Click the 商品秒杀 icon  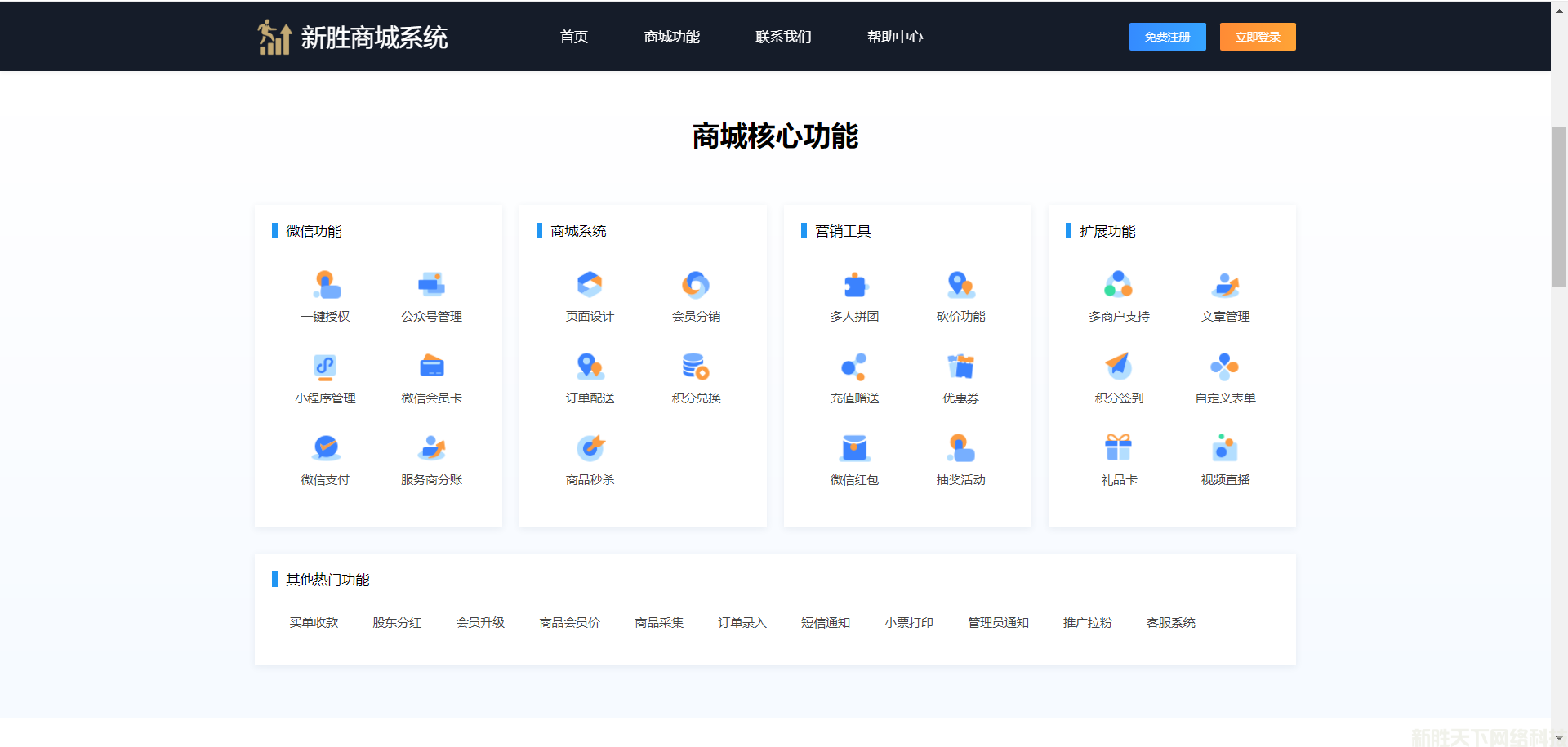tap(590, 448)
